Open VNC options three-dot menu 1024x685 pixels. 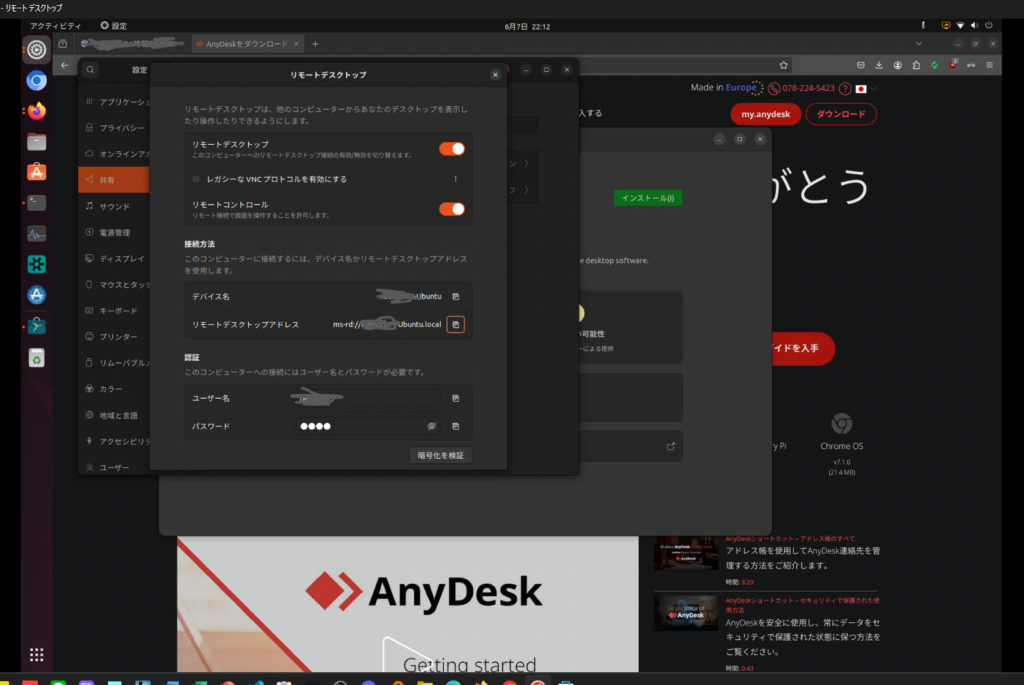click(456, 179)
